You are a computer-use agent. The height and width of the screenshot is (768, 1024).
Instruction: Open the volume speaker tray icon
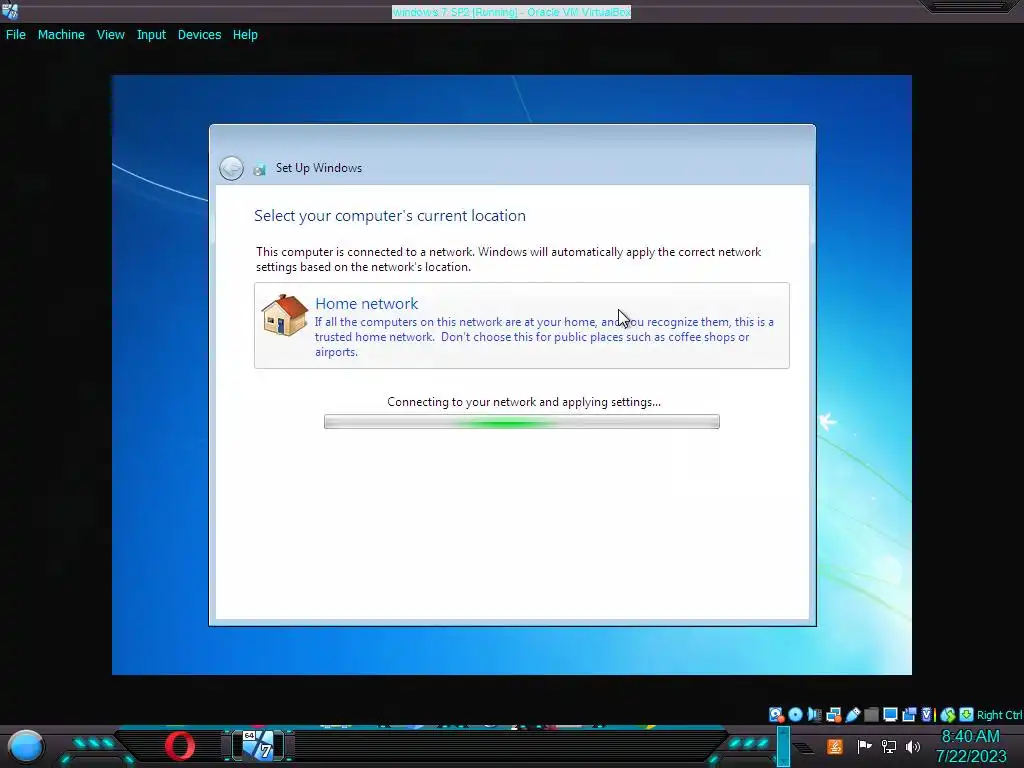click(x=913, y=746)
